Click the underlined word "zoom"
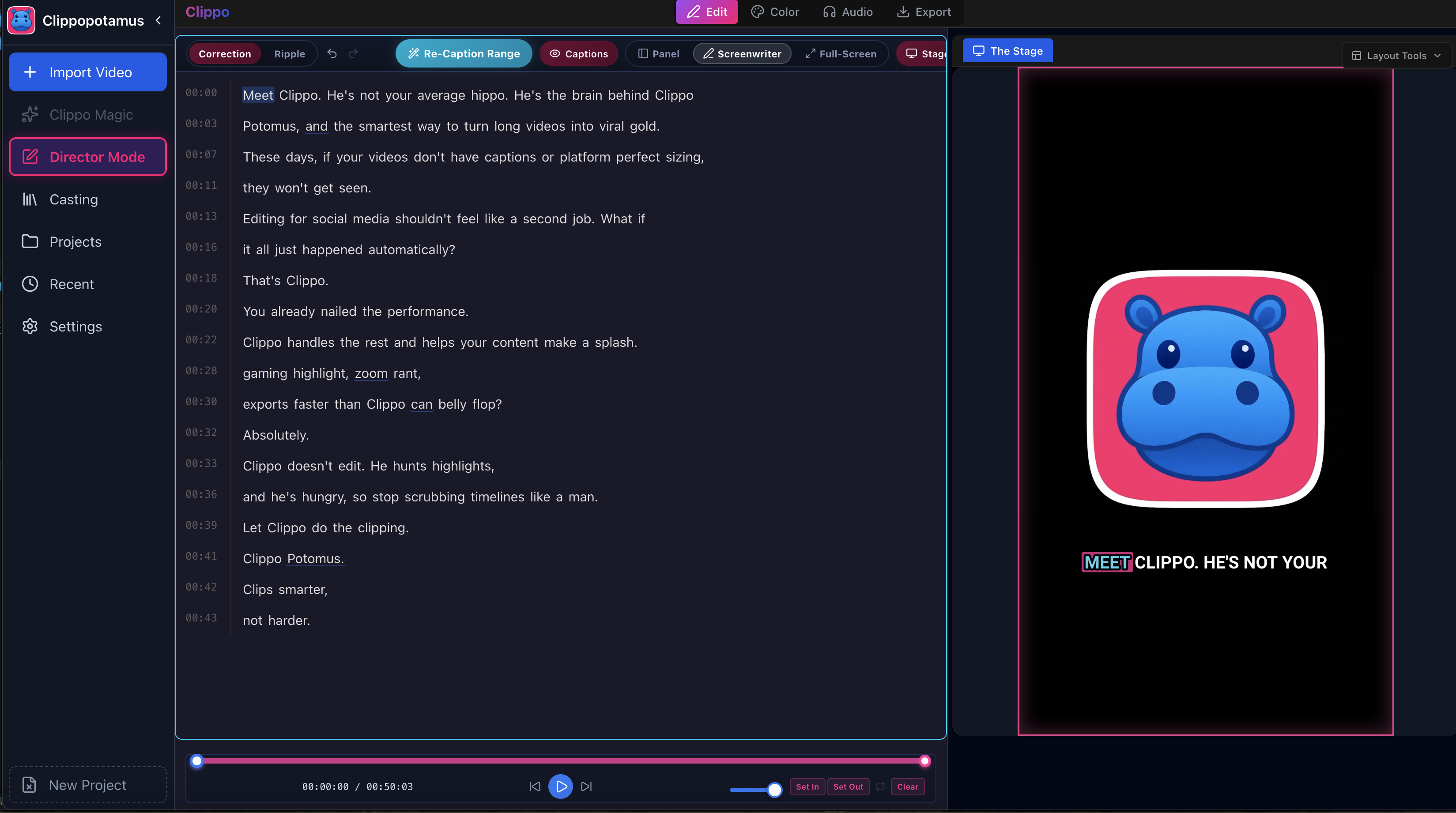 pos(371,373)
